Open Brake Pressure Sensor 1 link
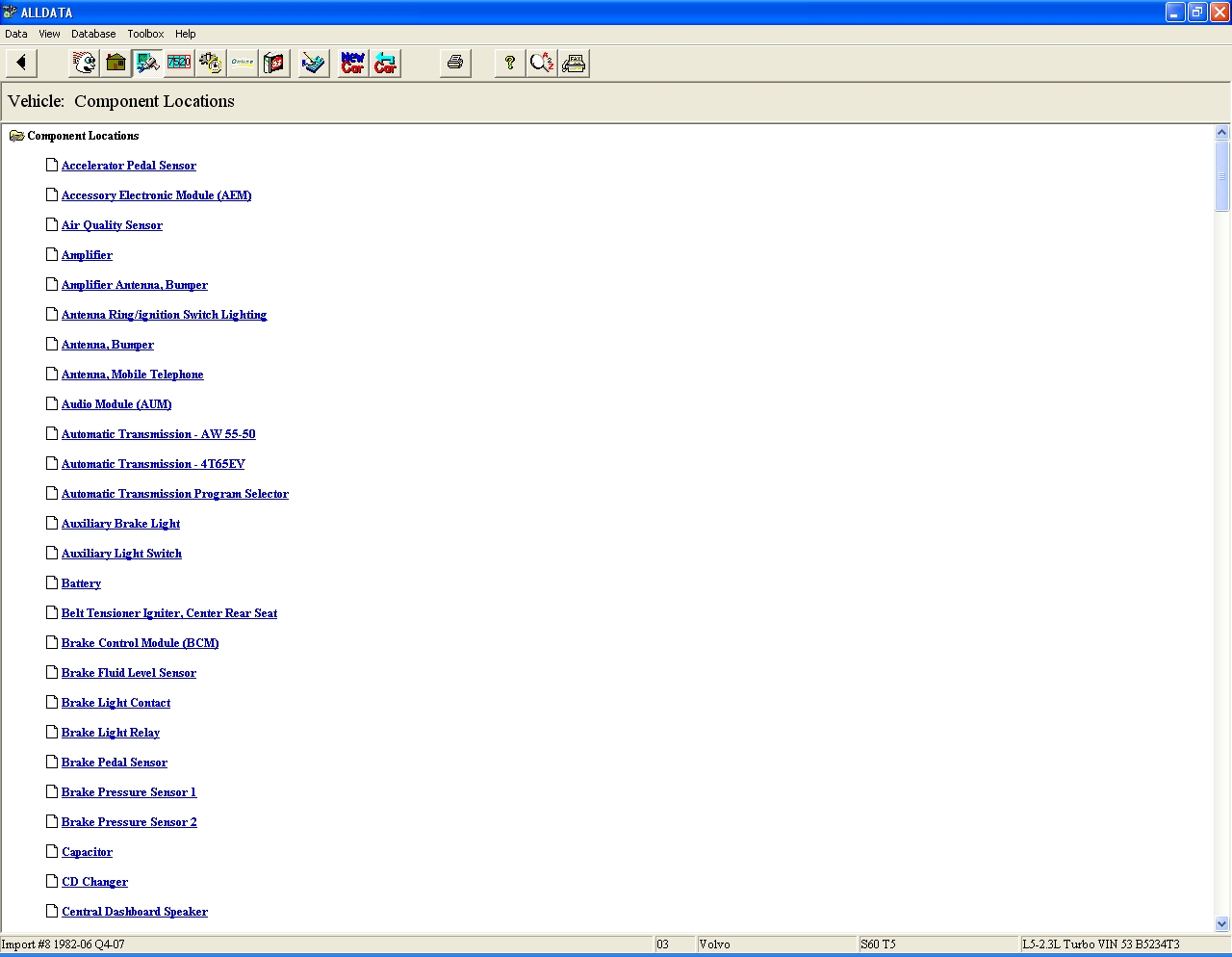Screen dimensions: 1232x957 pos(129,792)
